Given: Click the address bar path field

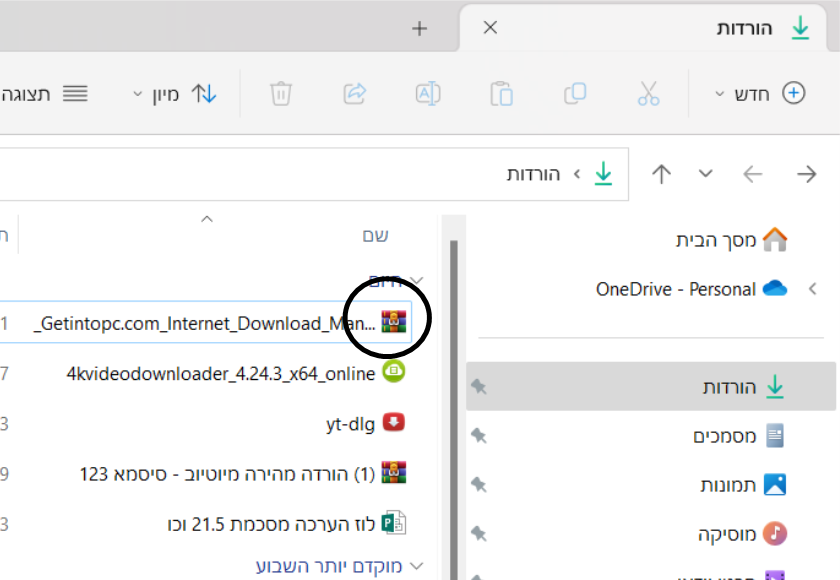Looking at the screenshot, I should pos(314,174).
